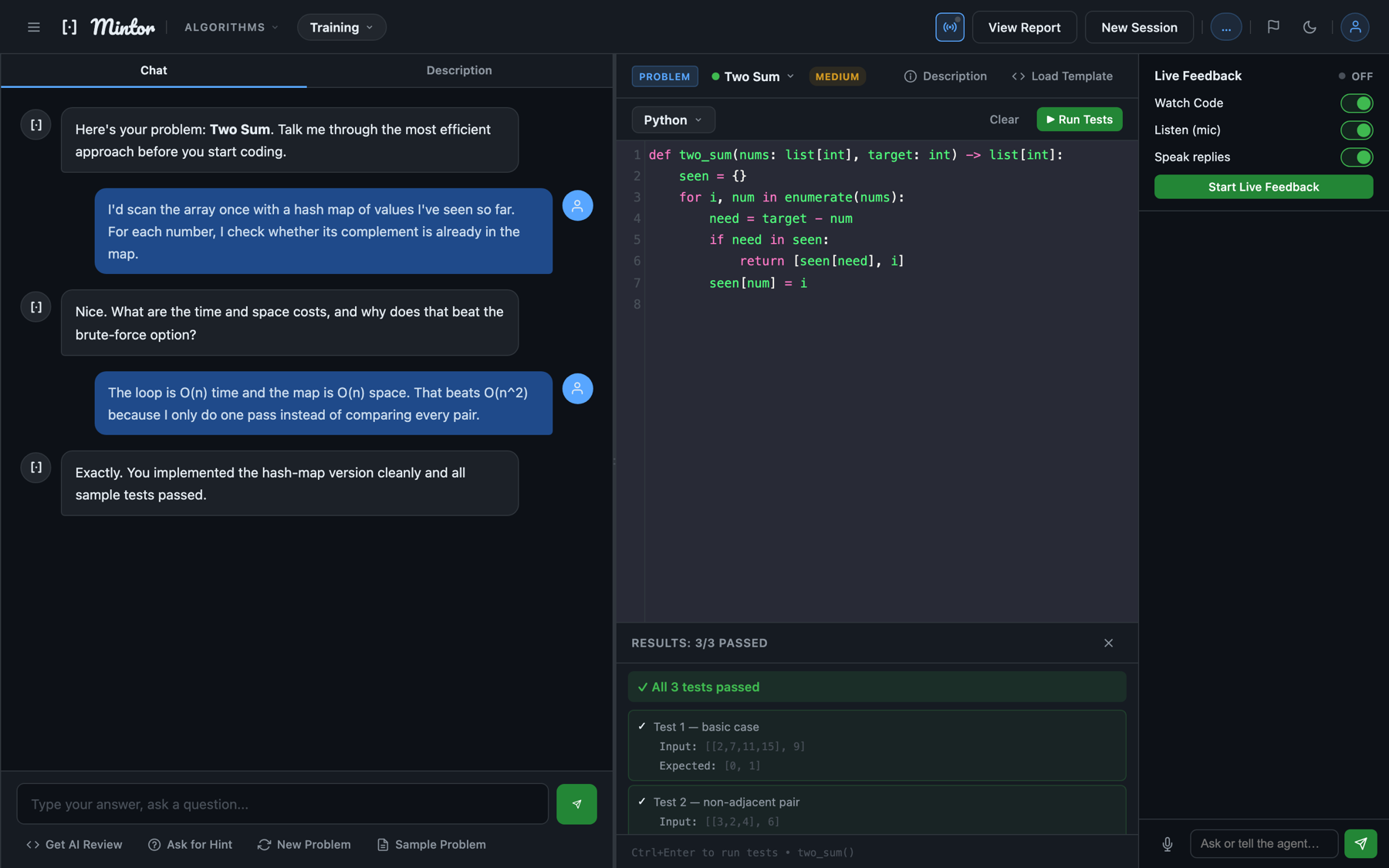Click the microphone icon in Live Feedback

[x=1167, y=843]
